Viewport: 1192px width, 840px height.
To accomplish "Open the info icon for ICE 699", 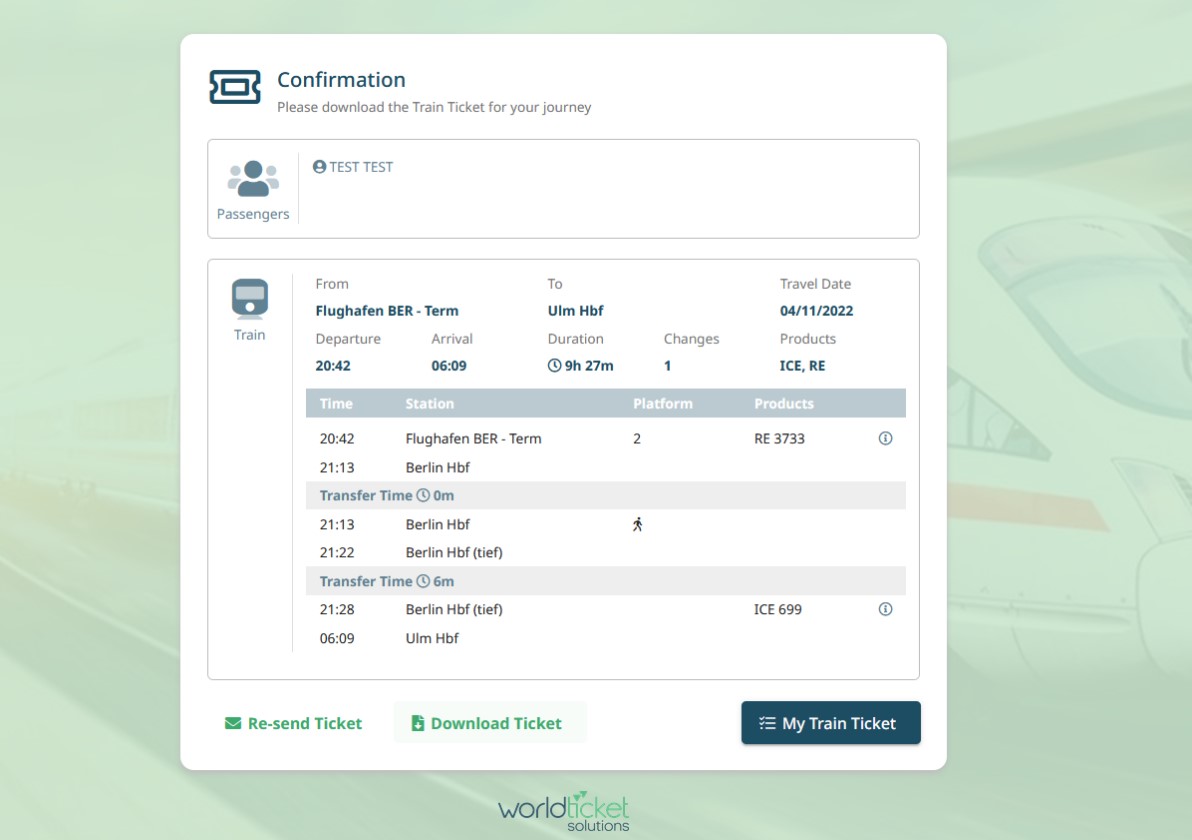I will [885, 609].
